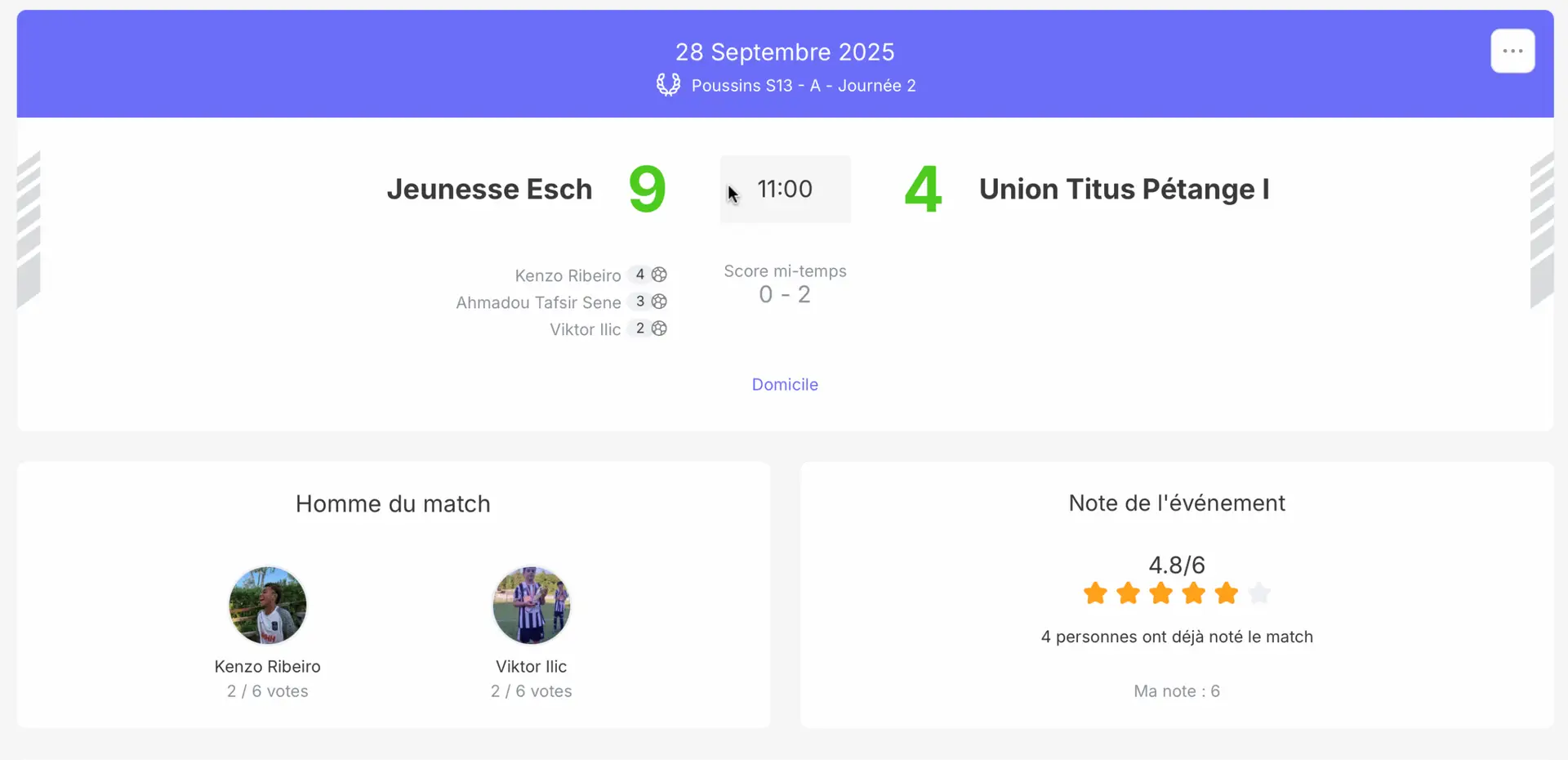This screenshot has width=1568, height=760.
Task: Select the Union Titus Pétange I team name
Action: pos(1124,190)
